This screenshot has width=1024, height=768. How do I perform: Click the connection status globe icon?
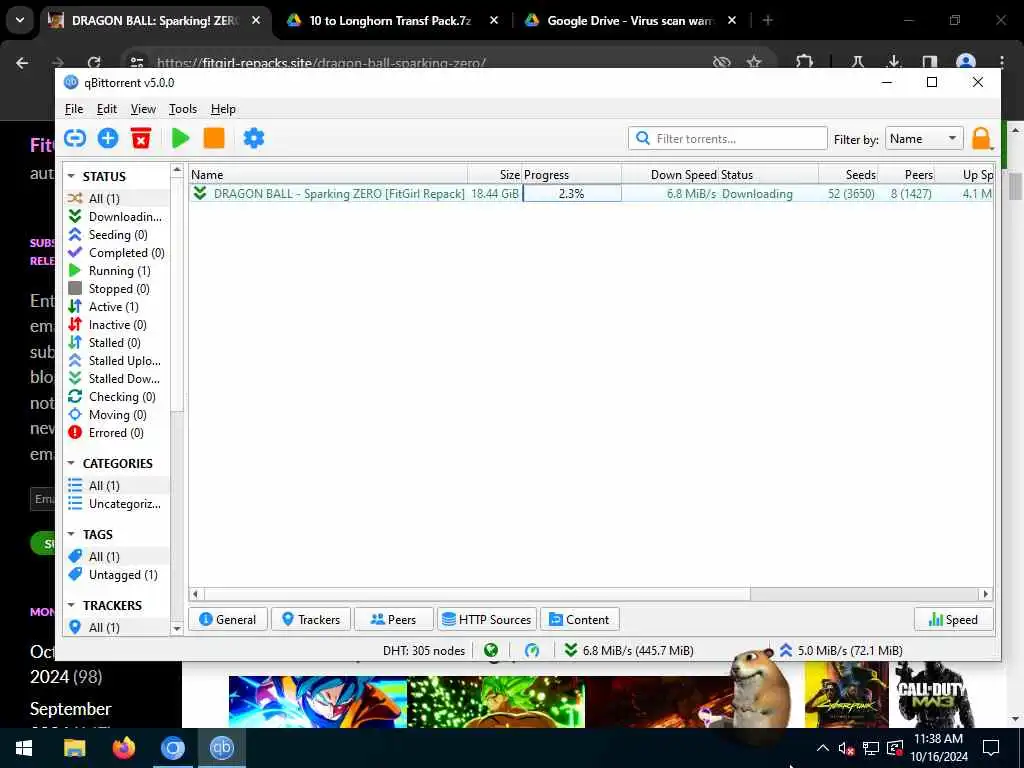491,650
